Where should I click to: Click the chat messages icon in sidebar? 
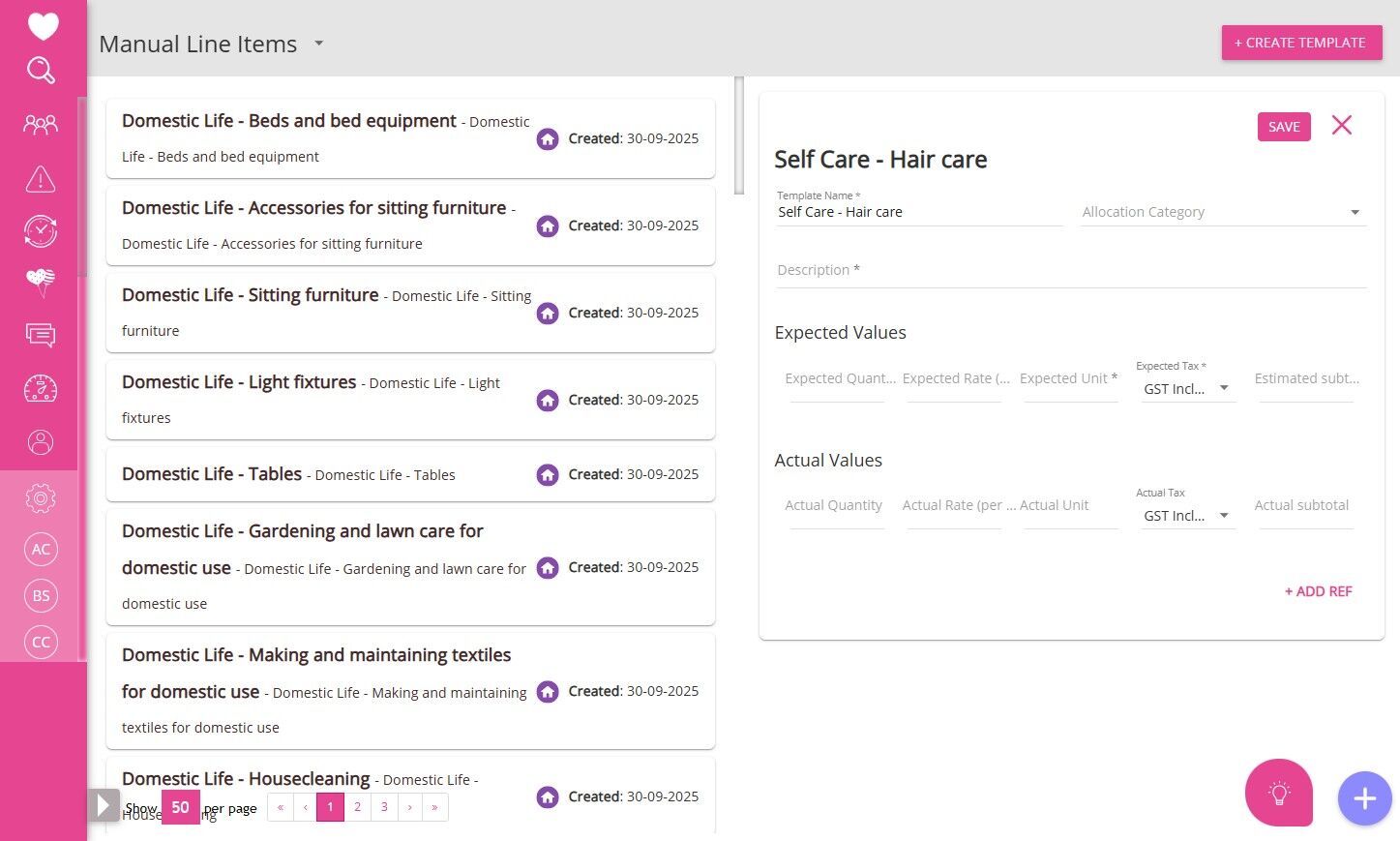coord(41,336)
